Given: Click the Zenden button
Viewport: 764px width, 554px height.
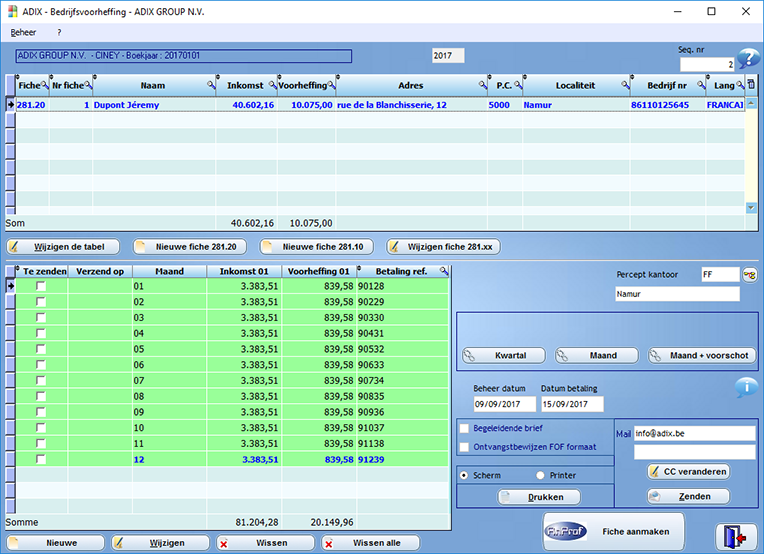Looking at the screenshot, I should point(689,497).
